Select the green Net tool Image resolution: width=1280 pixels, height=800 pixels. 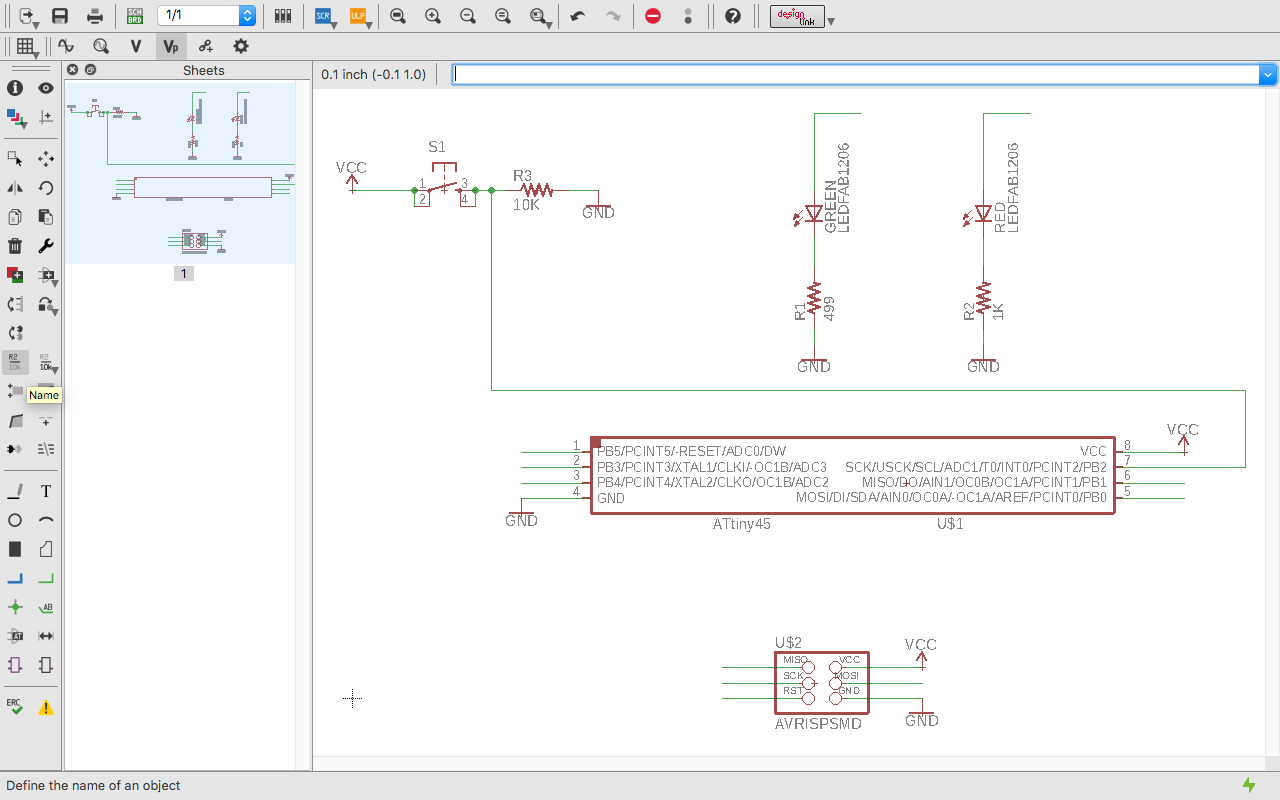(x=45, y=578)
